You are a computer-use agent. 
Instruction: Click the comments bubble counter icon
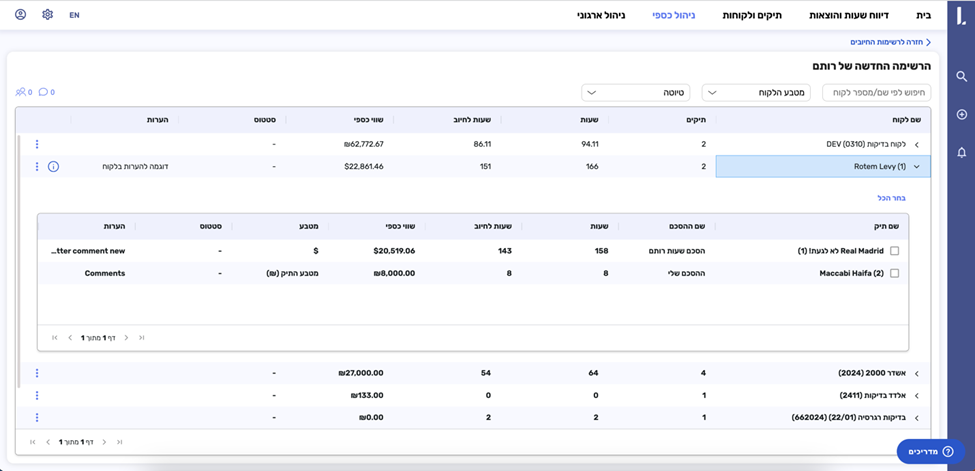[x=46, y=92]
